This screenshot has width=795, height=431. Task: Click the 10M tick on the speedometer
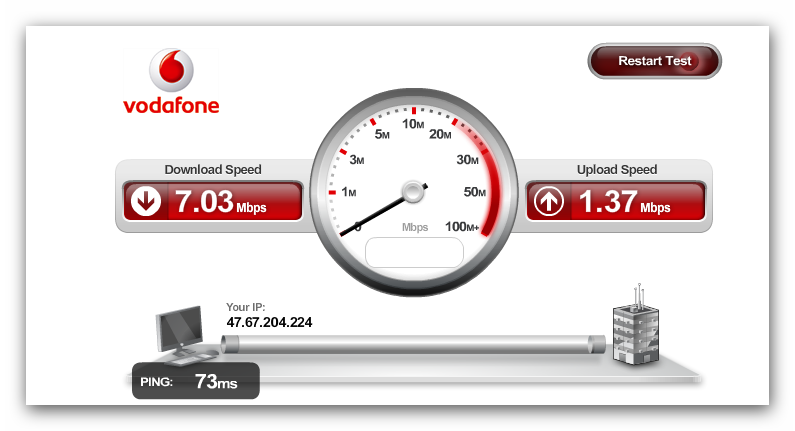click(x=413, y=124)
